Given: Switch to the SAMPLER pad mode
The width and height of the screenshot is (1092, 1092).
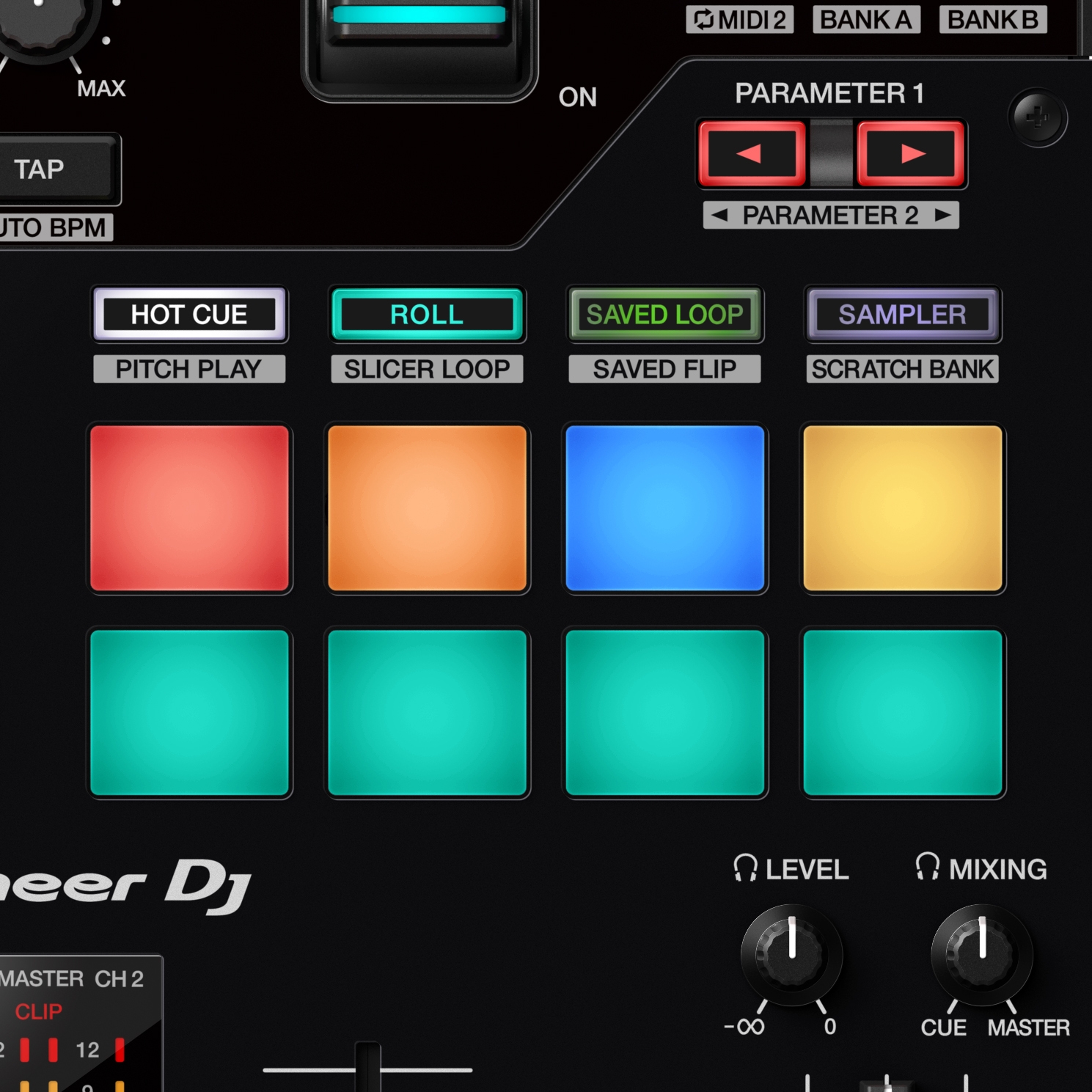Looking at the screenshot, I should (901, 315).
